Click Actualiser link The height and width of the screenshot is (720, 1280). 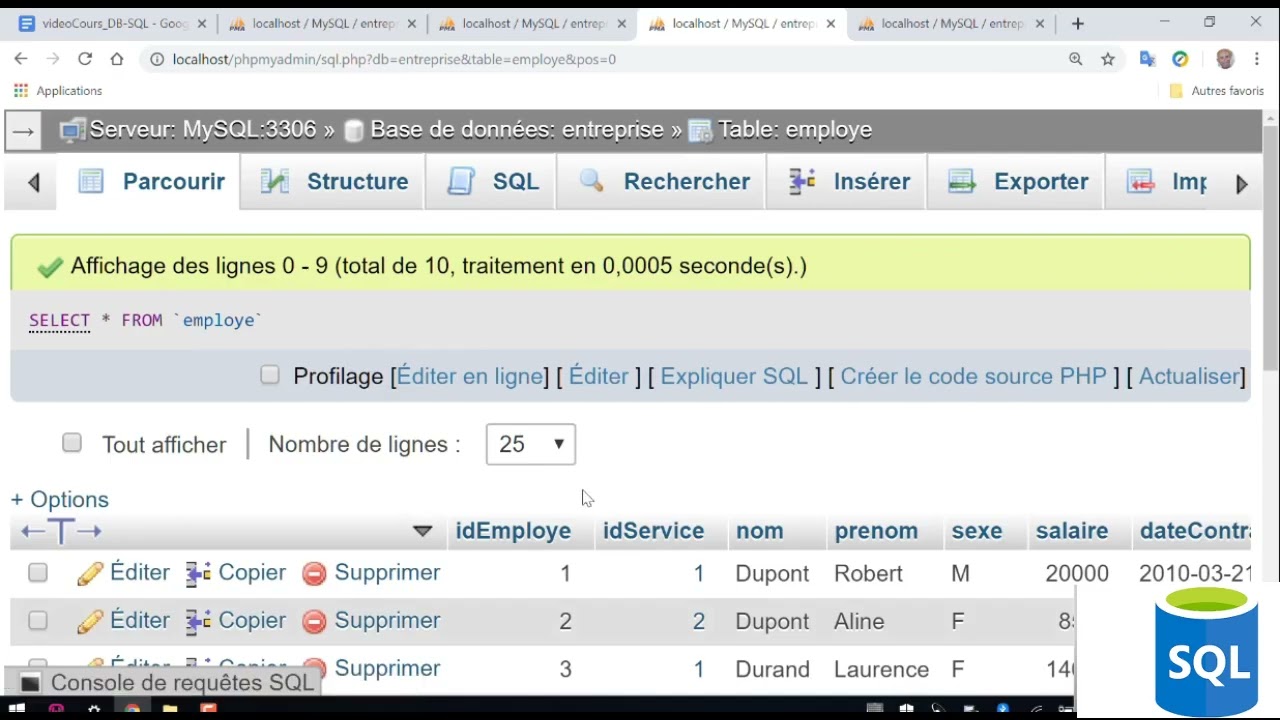[x=1189, y=376]
